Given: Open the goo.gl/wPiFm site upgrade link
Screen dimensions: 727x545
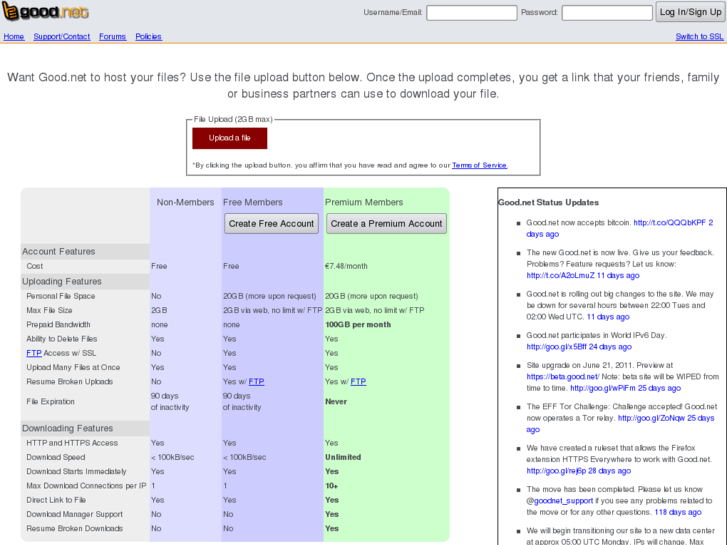Looking at the screenshot, I should 603,388.
